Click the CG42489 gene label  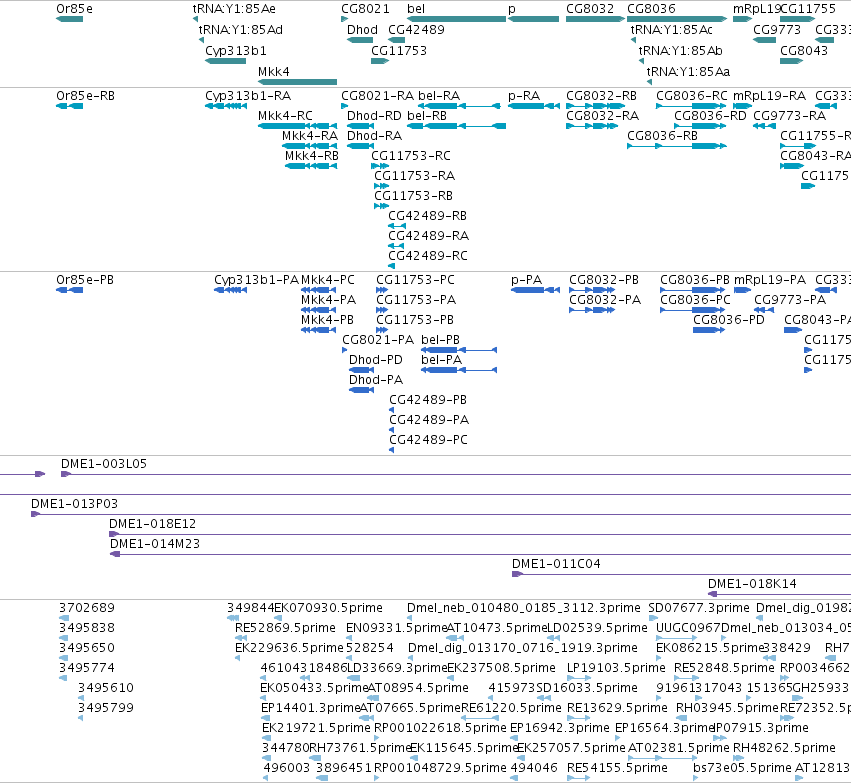[416, 30]
